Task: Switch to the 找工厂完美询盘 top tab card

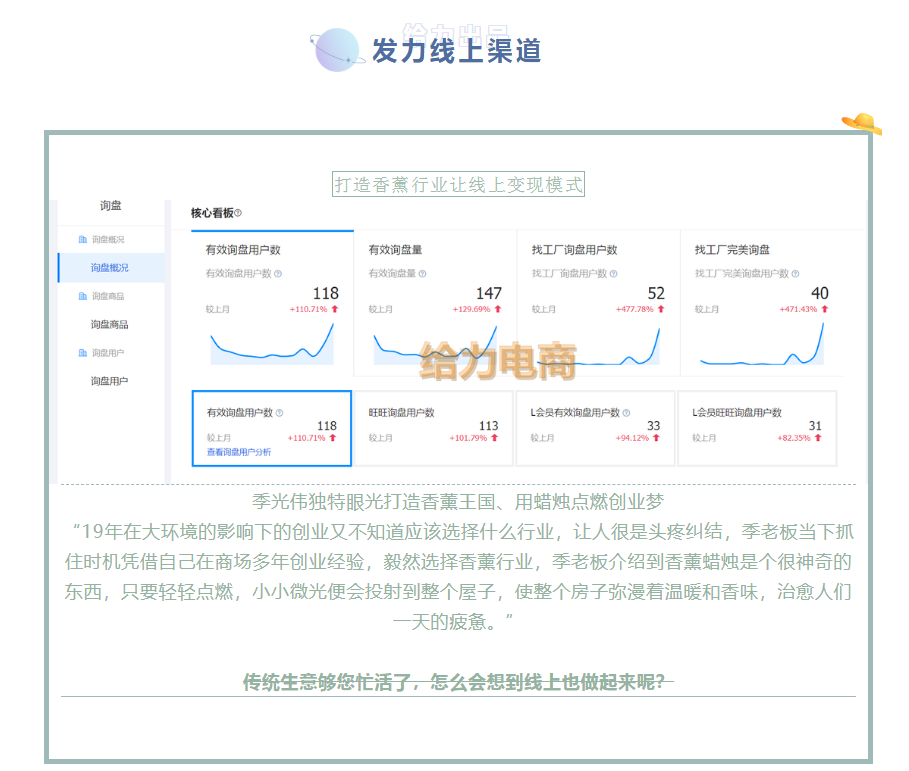Action: click(x=761, y=250)
